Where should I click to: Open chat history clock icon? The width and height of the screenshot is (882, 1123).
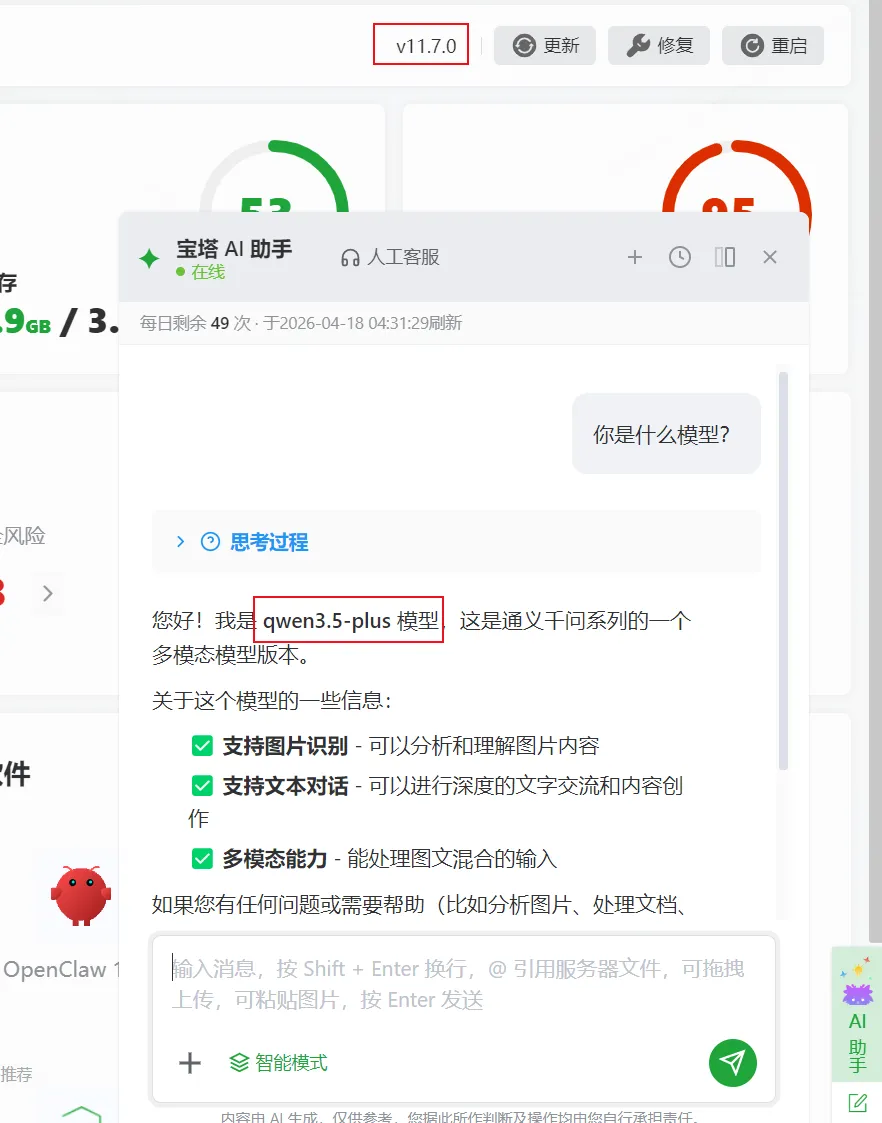tap(679, 257)
